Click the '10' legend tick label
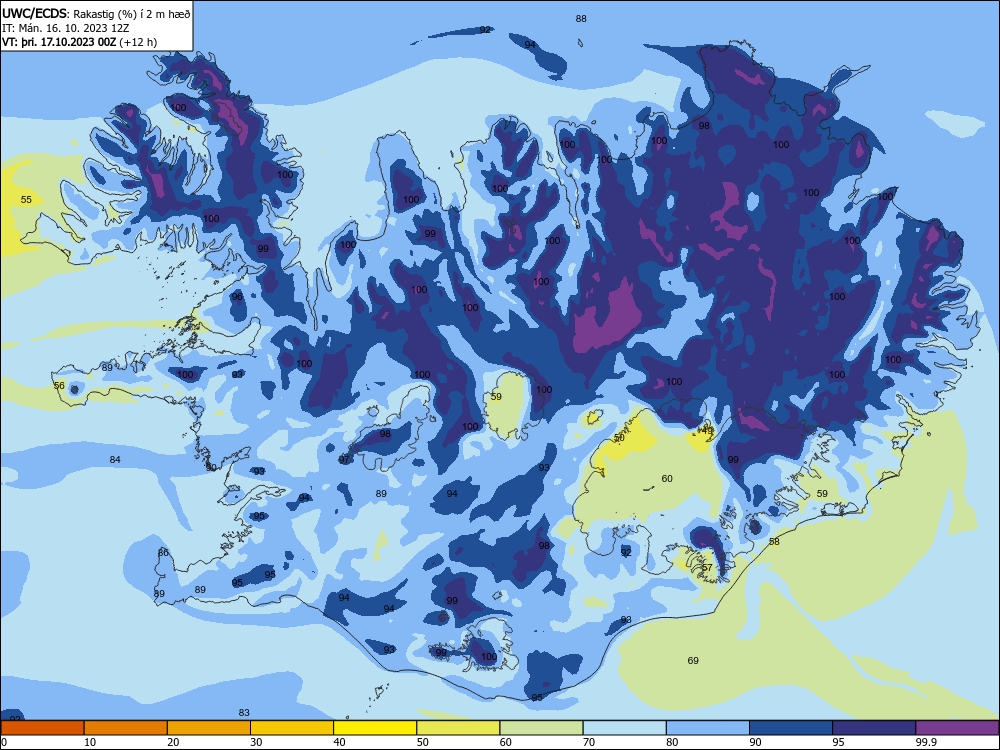 pyautogui.click(x=90, y=742)
